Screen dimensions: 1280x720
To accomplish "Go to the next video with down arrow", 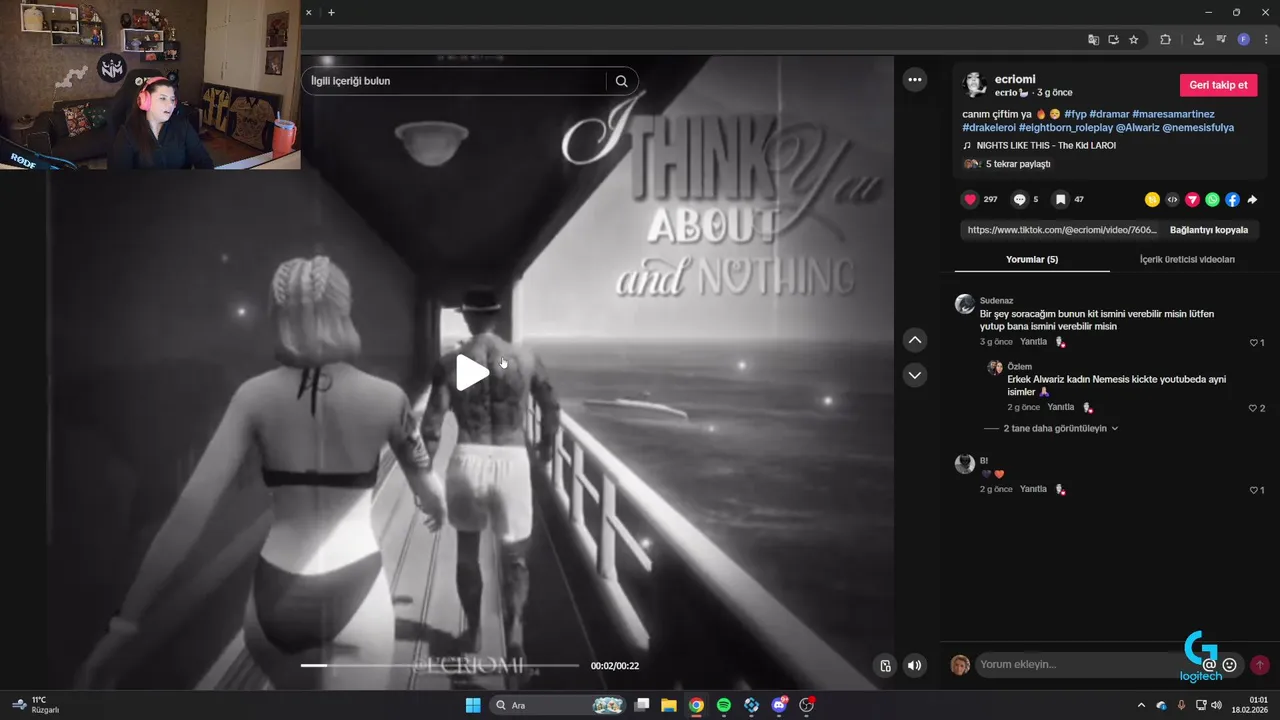I will pos(915,375).
